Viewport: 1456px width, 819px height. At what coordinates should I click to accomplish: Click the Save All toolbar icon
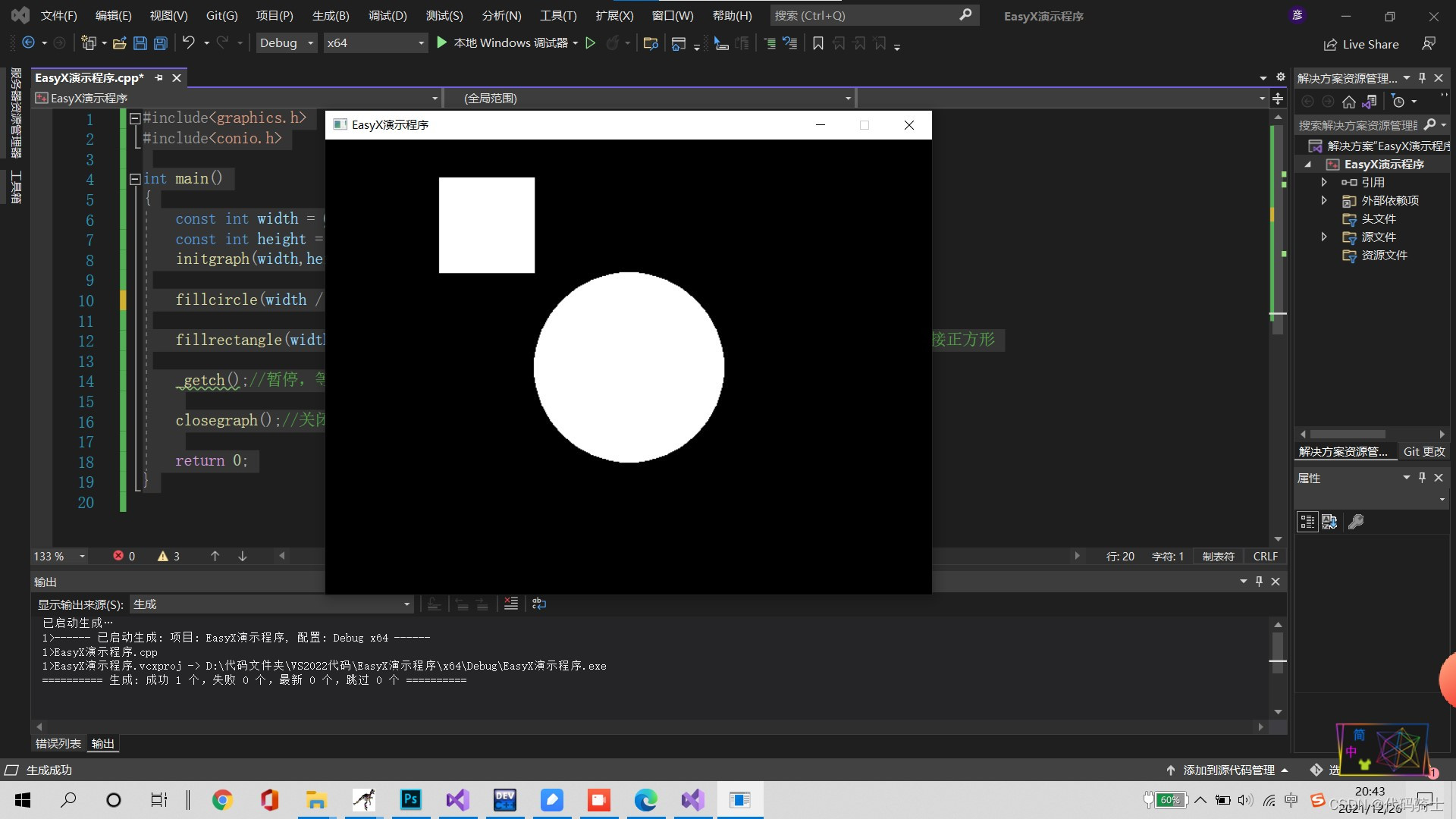click(161, 43)
